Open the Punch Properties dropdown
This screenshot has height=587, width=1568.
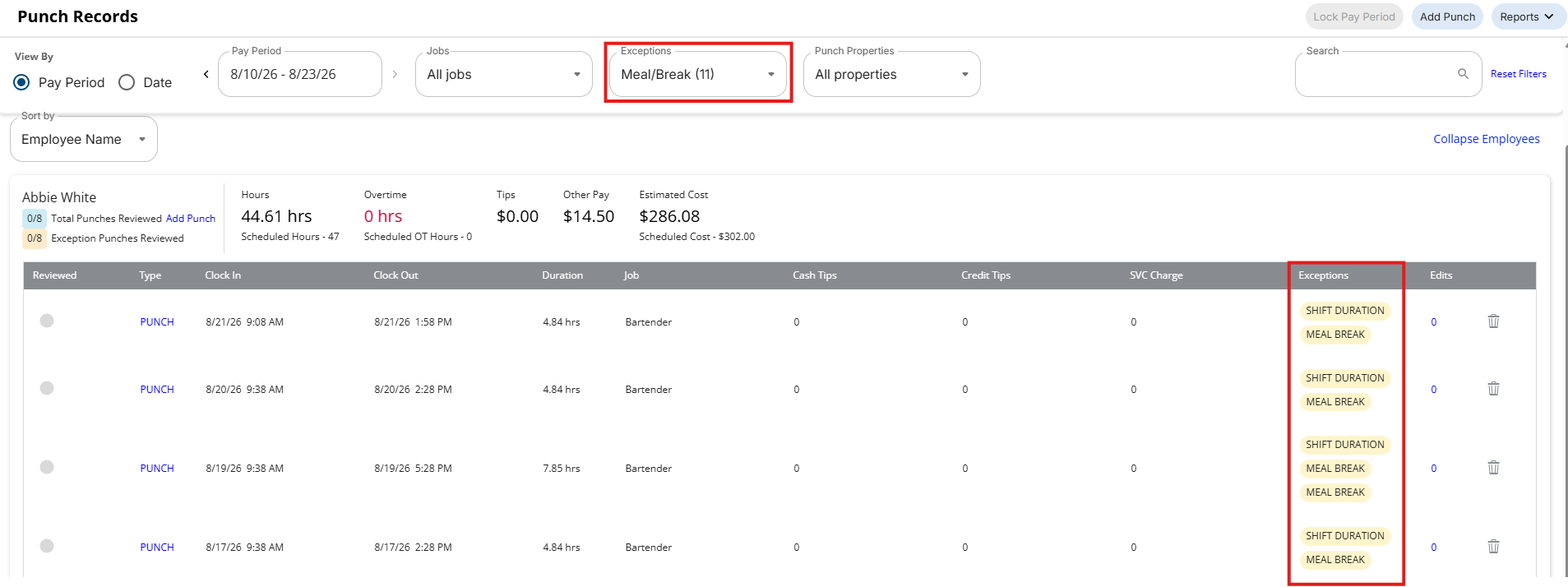(x=892, y=74)
